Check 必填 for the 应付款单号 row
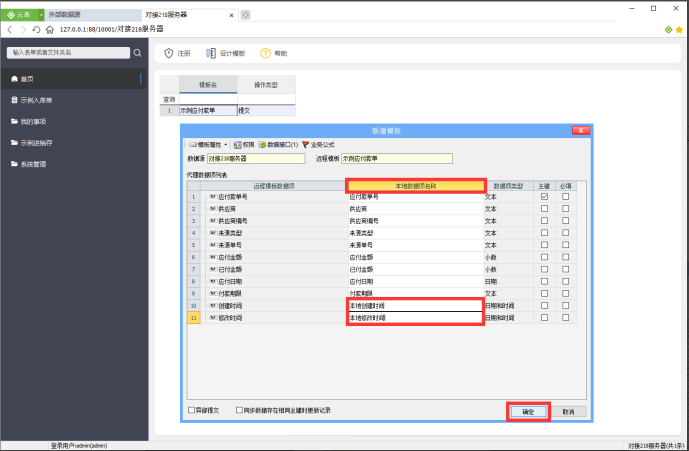 click(x=566, y=196)
